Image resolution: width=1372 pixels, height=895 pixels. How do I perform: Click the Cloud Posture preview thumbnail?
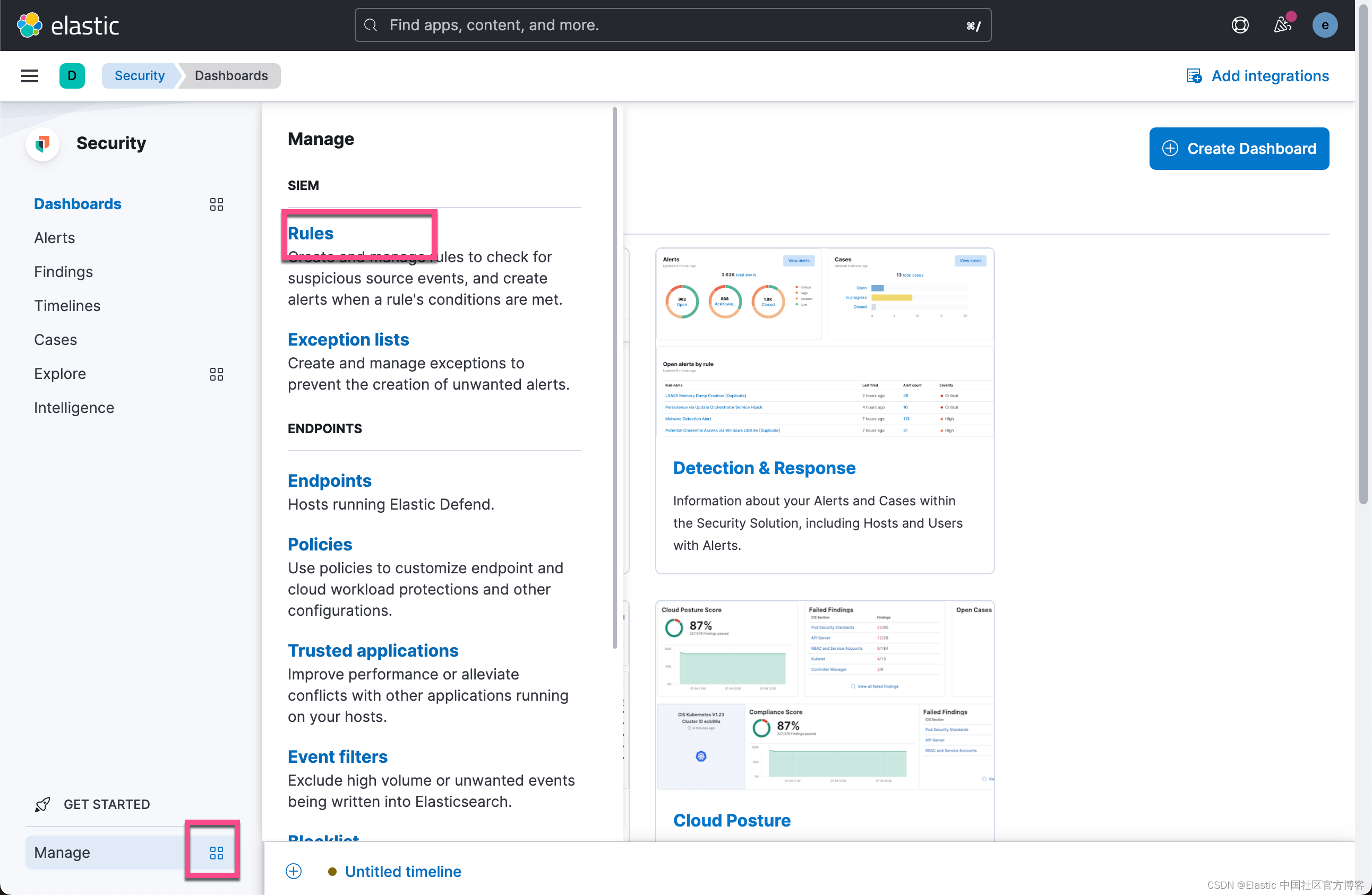pyautogui.click(x=825, y=695)
